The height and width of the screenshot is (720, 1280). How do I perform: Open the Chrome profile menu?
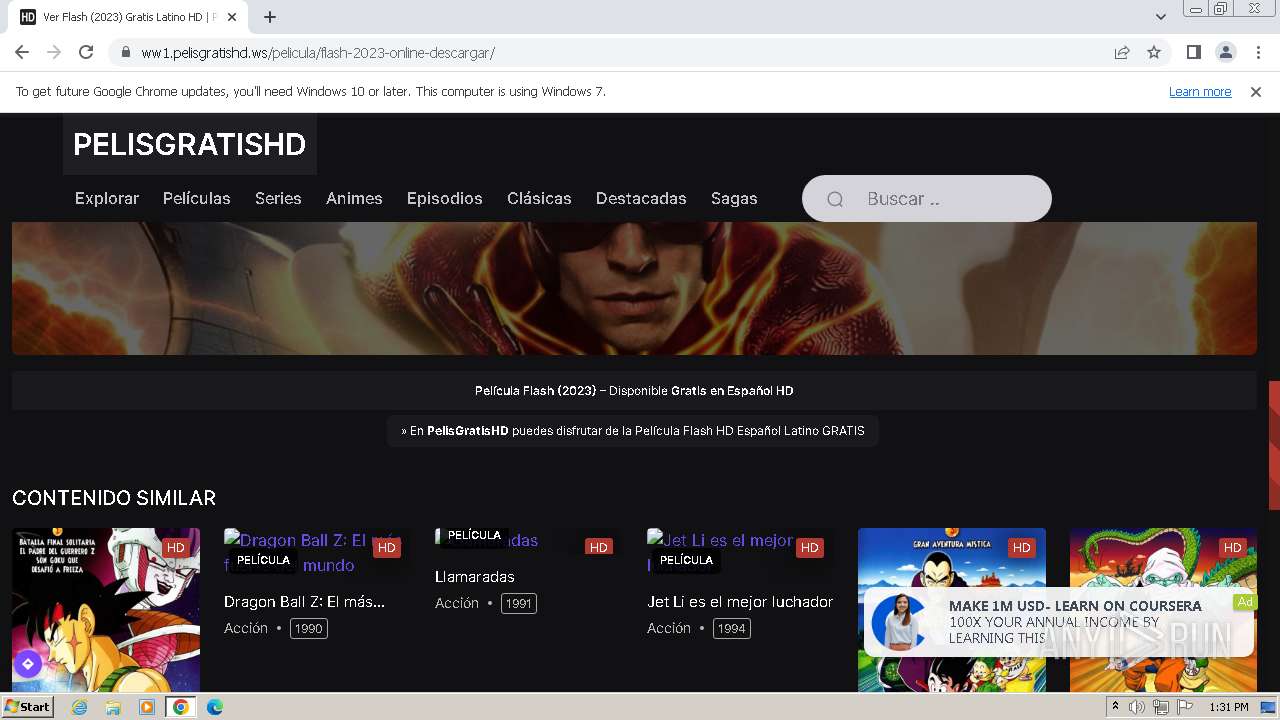(1225, 52)
